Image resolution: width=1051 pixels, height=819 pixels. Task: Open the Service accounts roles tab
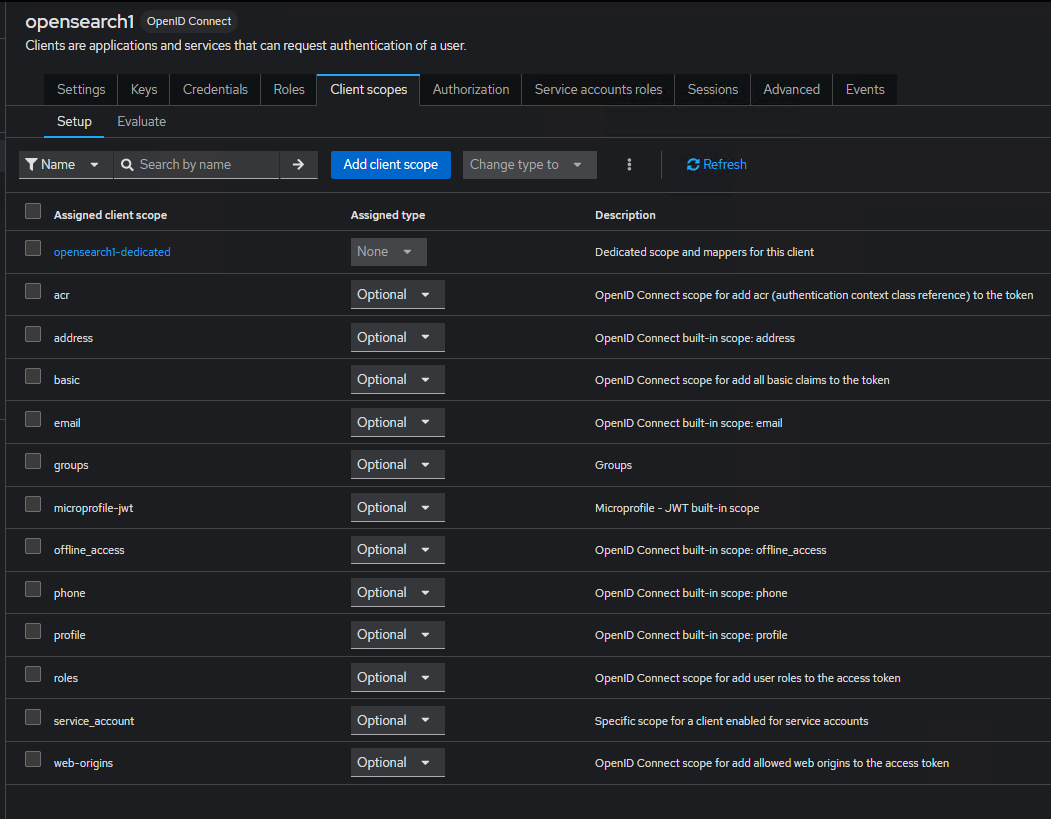(598, 90)
